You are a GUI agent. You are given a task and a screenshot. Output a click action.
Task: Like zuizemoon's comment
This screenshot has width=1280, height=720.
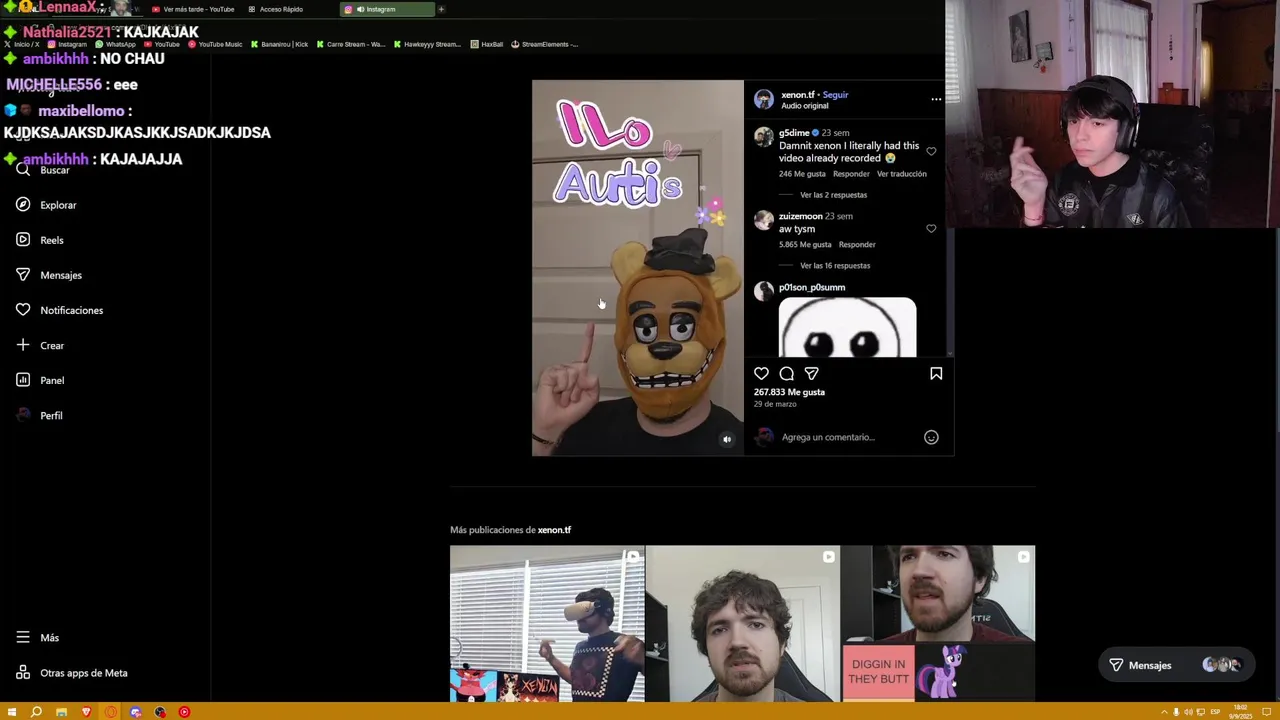tap(931, 229)
